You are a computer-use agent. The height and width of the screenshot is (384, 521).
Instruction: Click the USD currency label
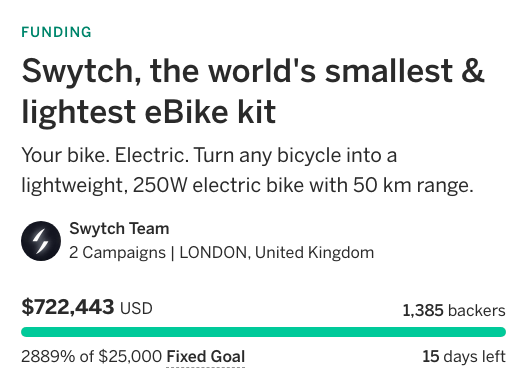pos(136,308)
